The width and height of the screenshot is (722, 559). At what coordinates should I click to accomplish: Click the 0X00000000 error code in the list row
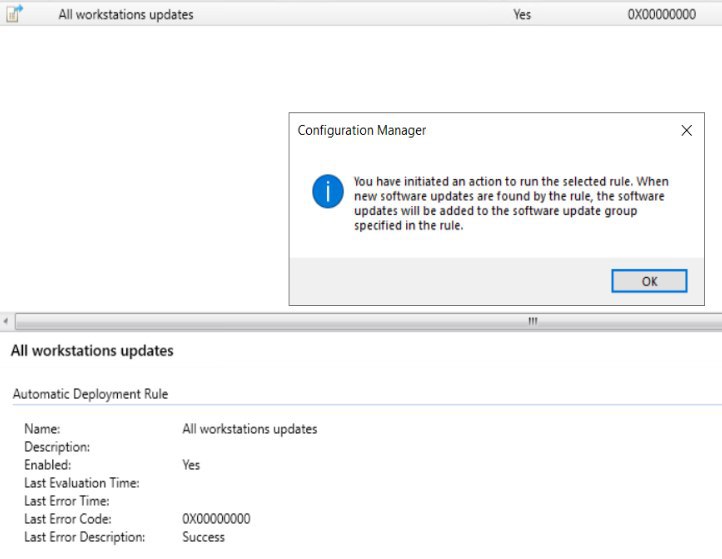(x=662, y=14)
